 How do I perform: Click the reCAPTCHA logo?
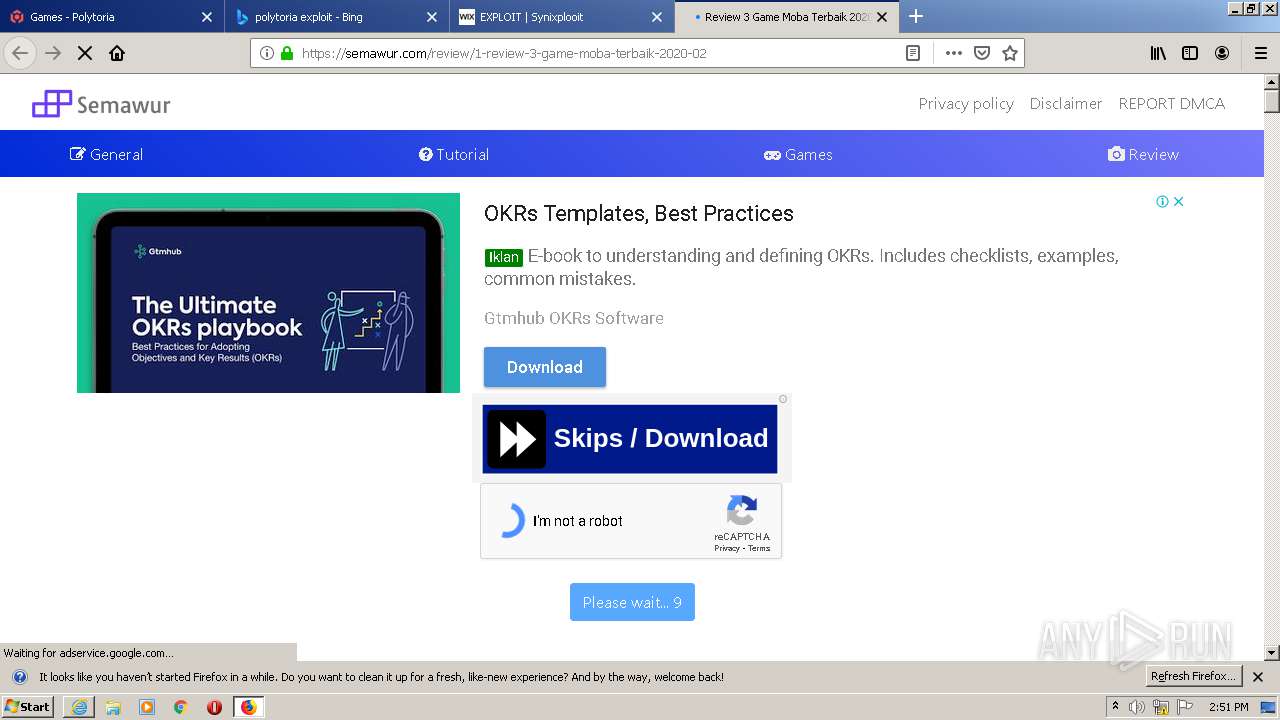pyautogui.click(x=742, y=511)
